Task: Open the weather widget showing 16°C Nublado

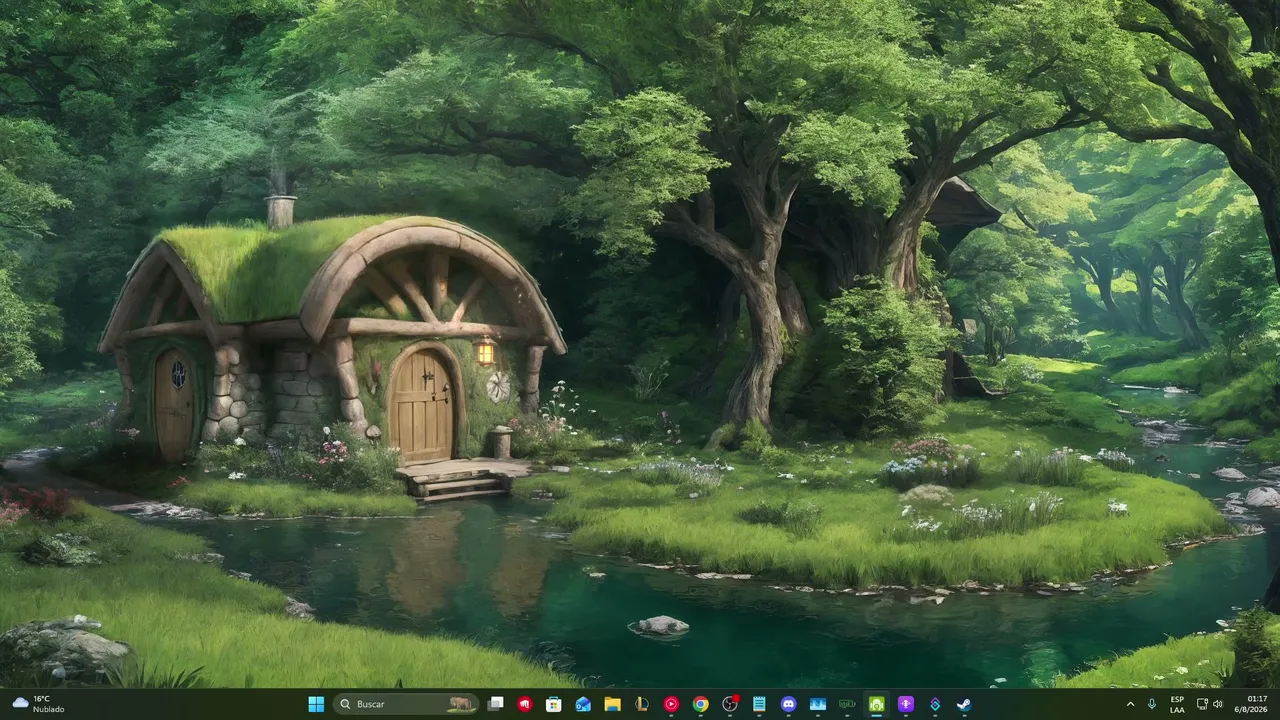Action: tap(39, 704)
